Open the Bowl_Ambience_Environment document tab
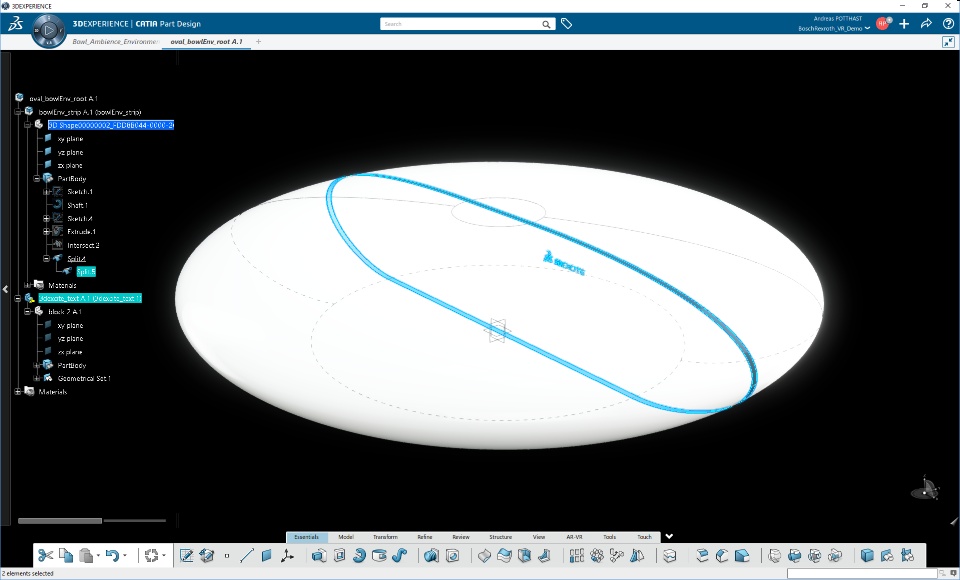 coord(116,42)
